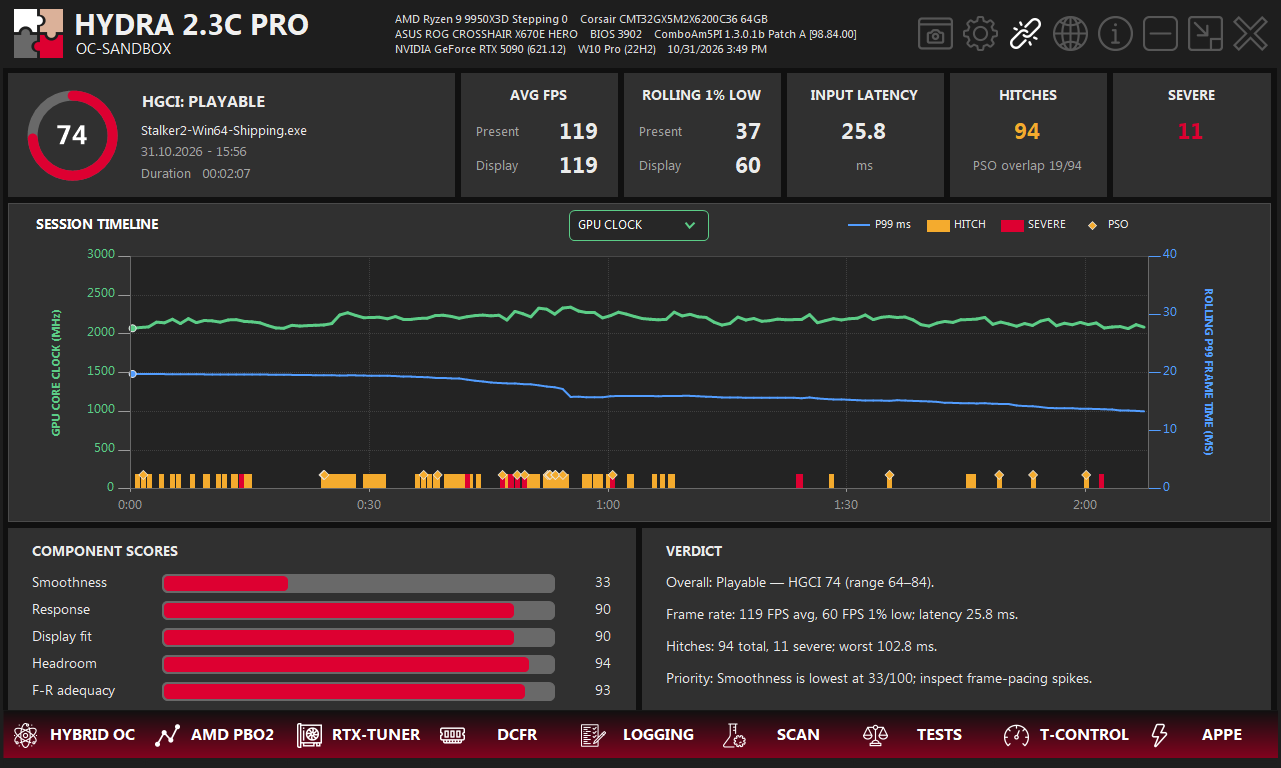Click the Hydra puzzle-piece logo
Screen dimensions: 1281x768
pyautogui.click(x=39, y=34)
